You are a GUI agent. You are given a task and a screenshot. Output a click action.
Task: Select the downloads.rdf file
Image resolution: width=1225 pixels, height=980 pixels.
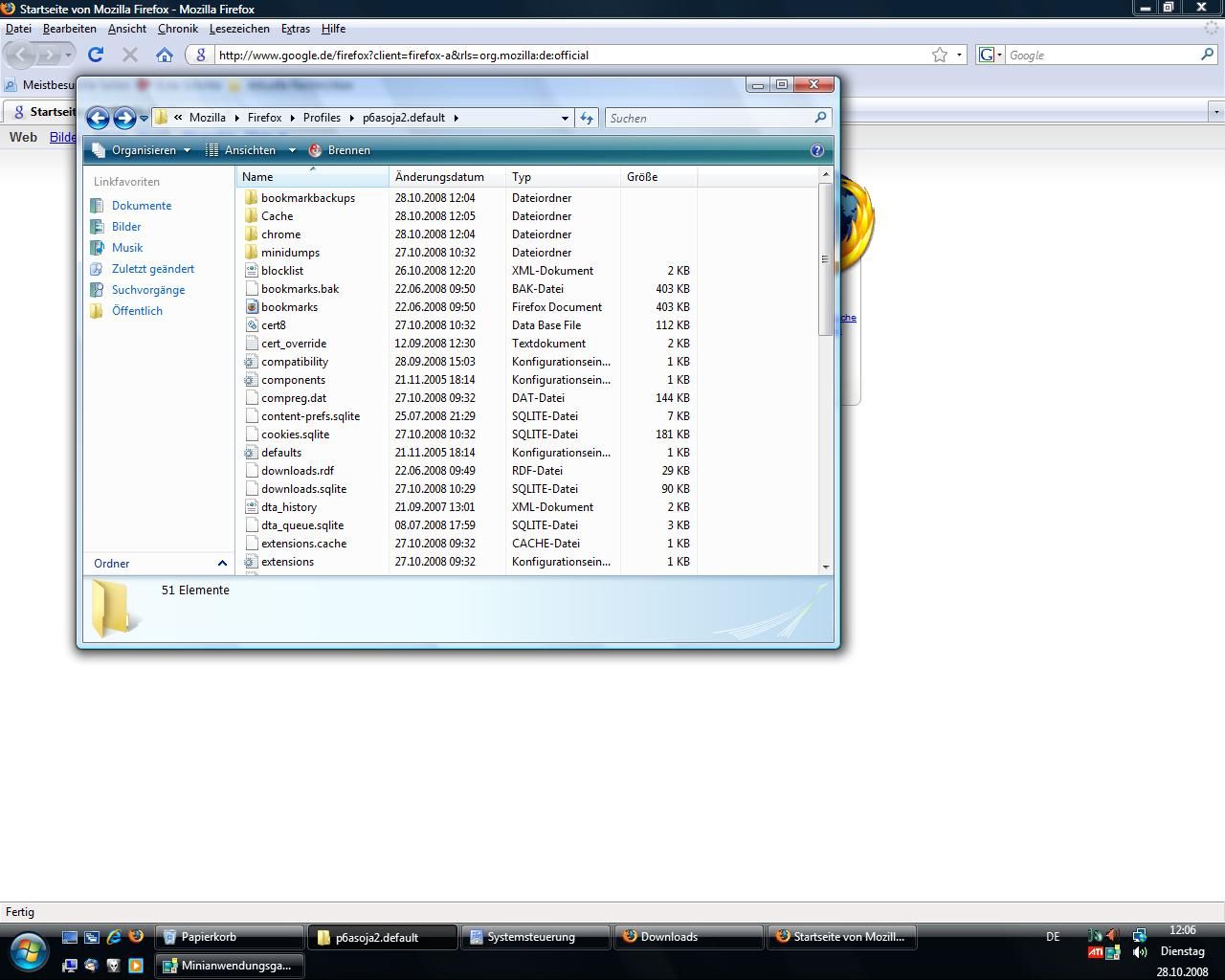(x=298, y=471)
